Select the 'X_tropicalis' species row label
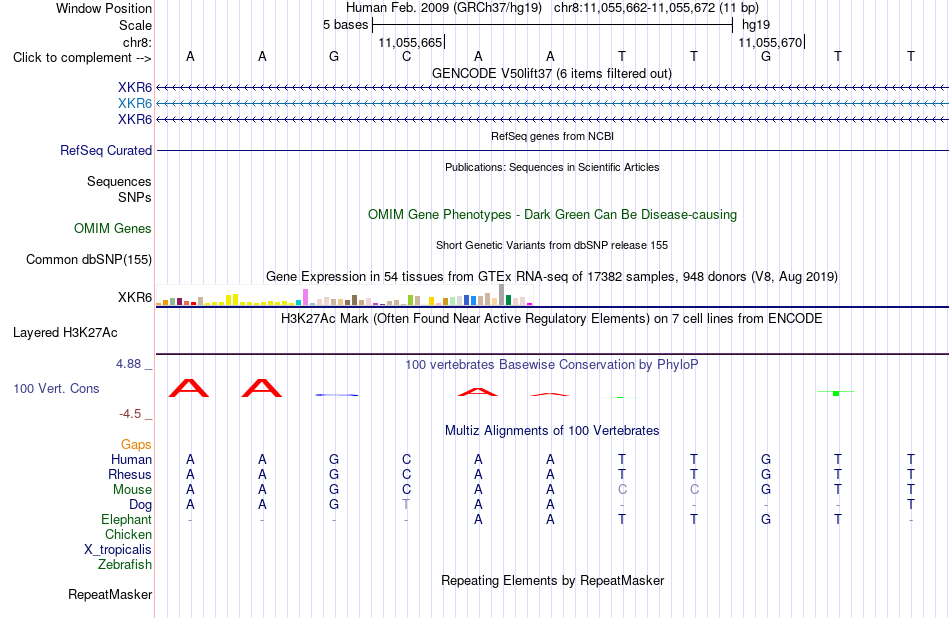 pyautogui.click(x=118, y=550)
